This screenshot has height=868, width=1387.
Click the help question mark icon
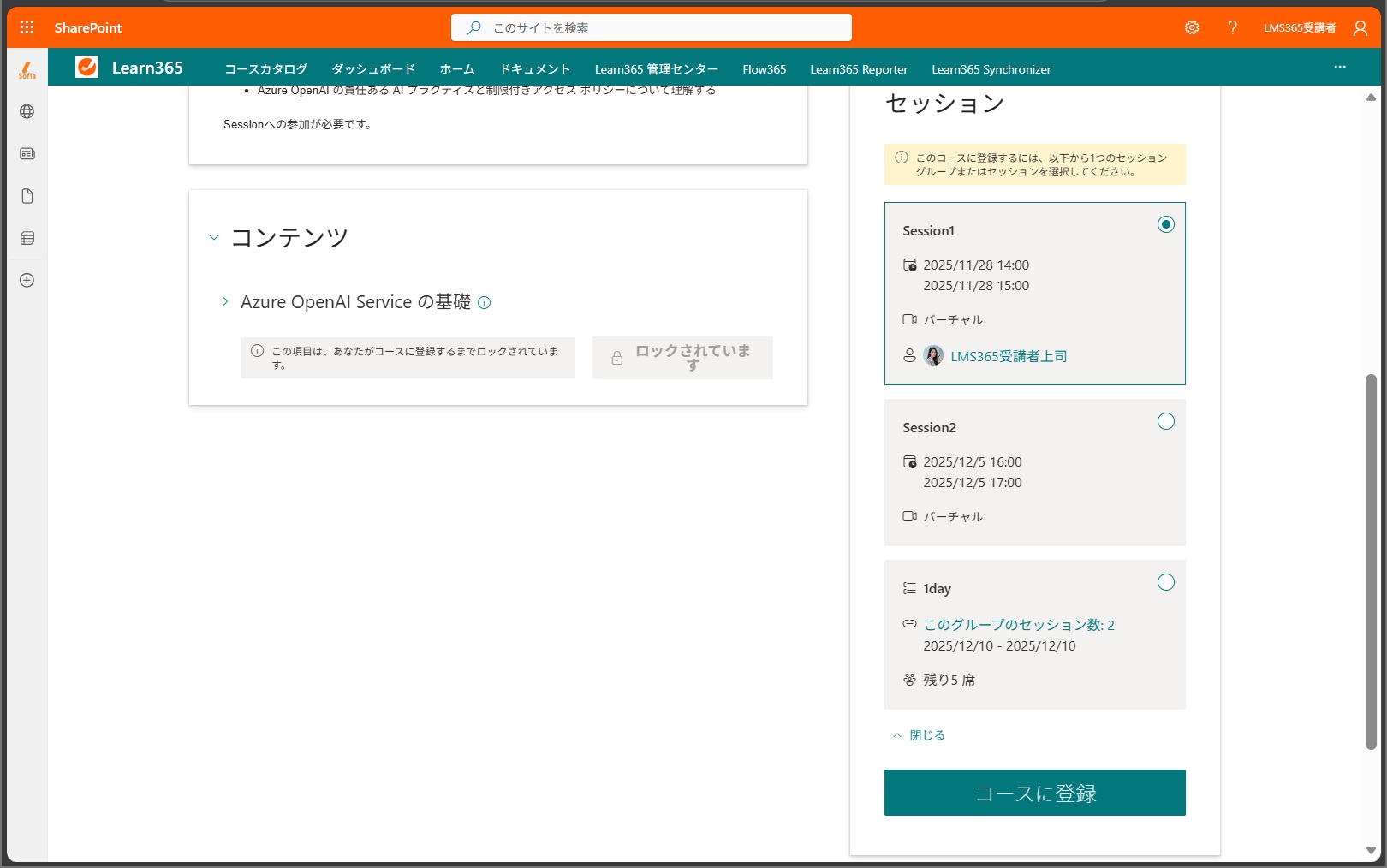pyautogui.click(x=1233, y=27)
